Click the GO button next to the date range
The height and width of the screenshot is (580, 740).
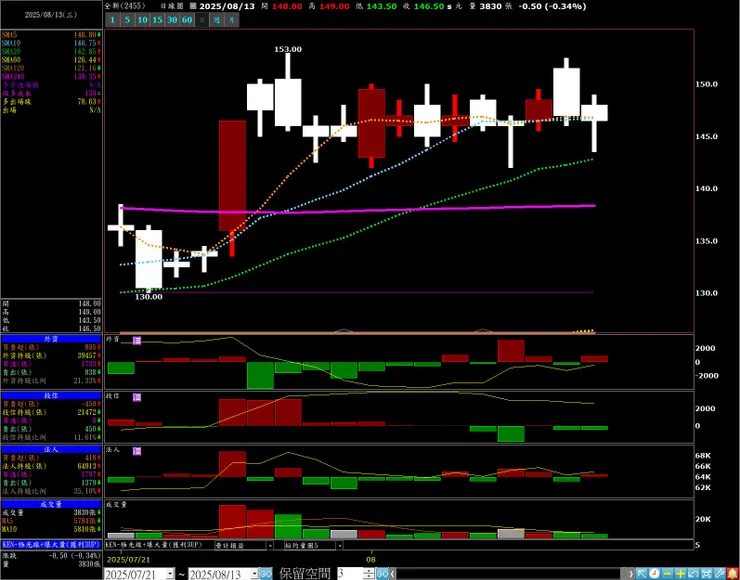(266, 574)
